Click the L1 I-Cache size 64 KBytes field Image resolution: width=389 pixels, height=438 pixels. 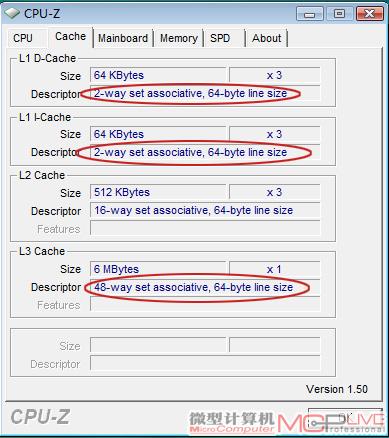158,134
